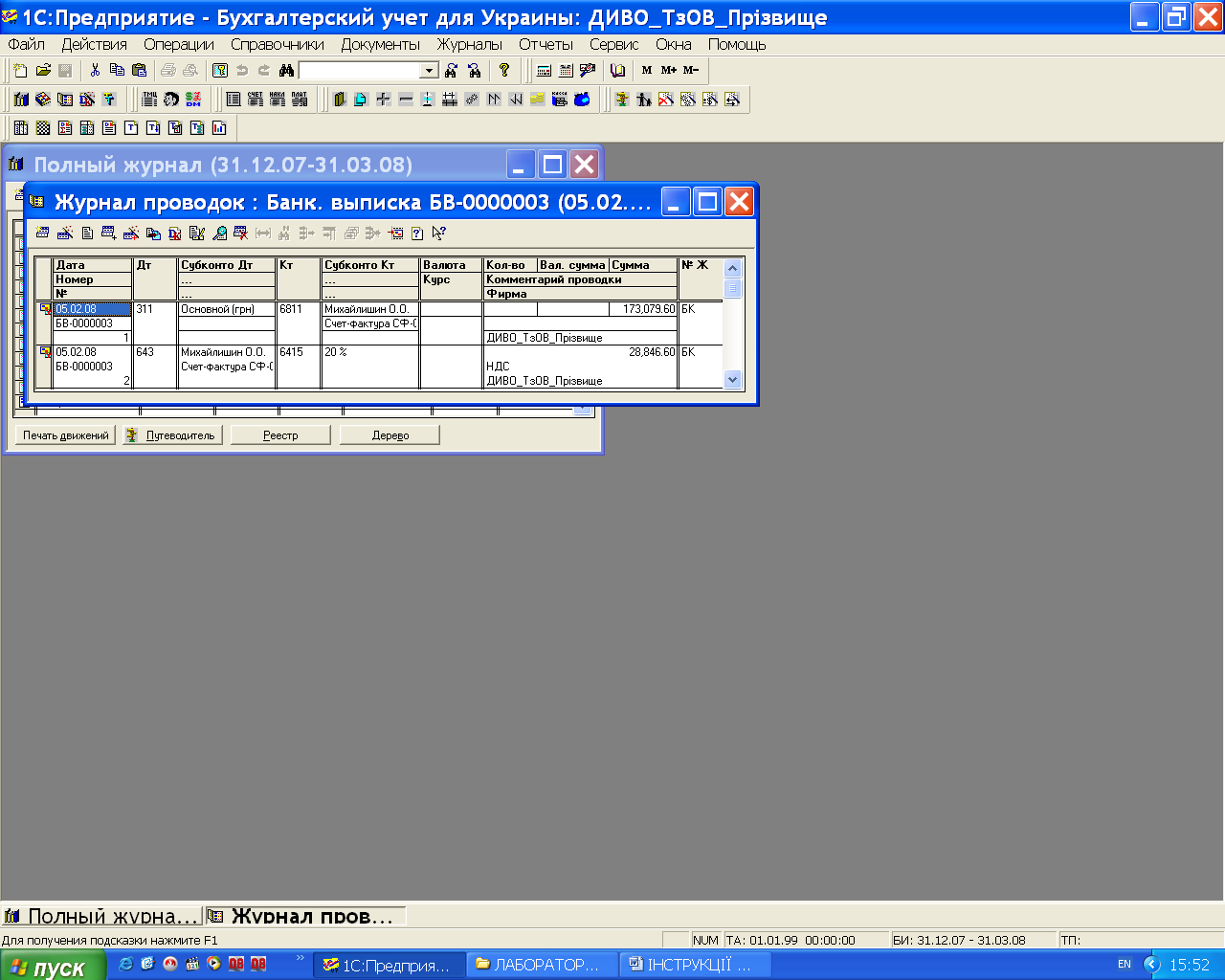Viewport: 1225px width, 980px height.
Task: Switch to the Полный журнал window tab
Action: [x=101, y=916]
